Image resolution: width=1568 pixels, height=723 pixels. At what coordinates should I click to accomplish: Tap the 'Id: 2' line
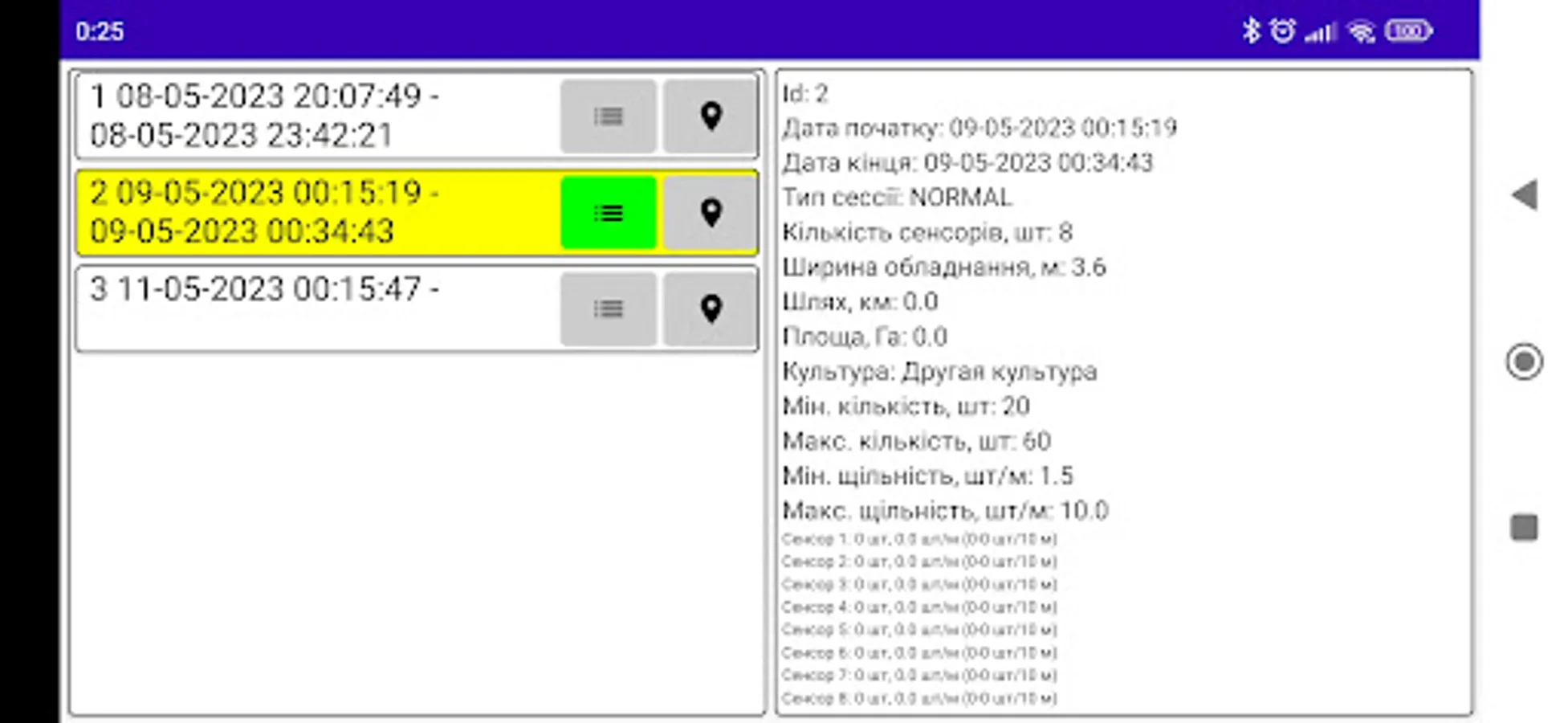[804, 94]
